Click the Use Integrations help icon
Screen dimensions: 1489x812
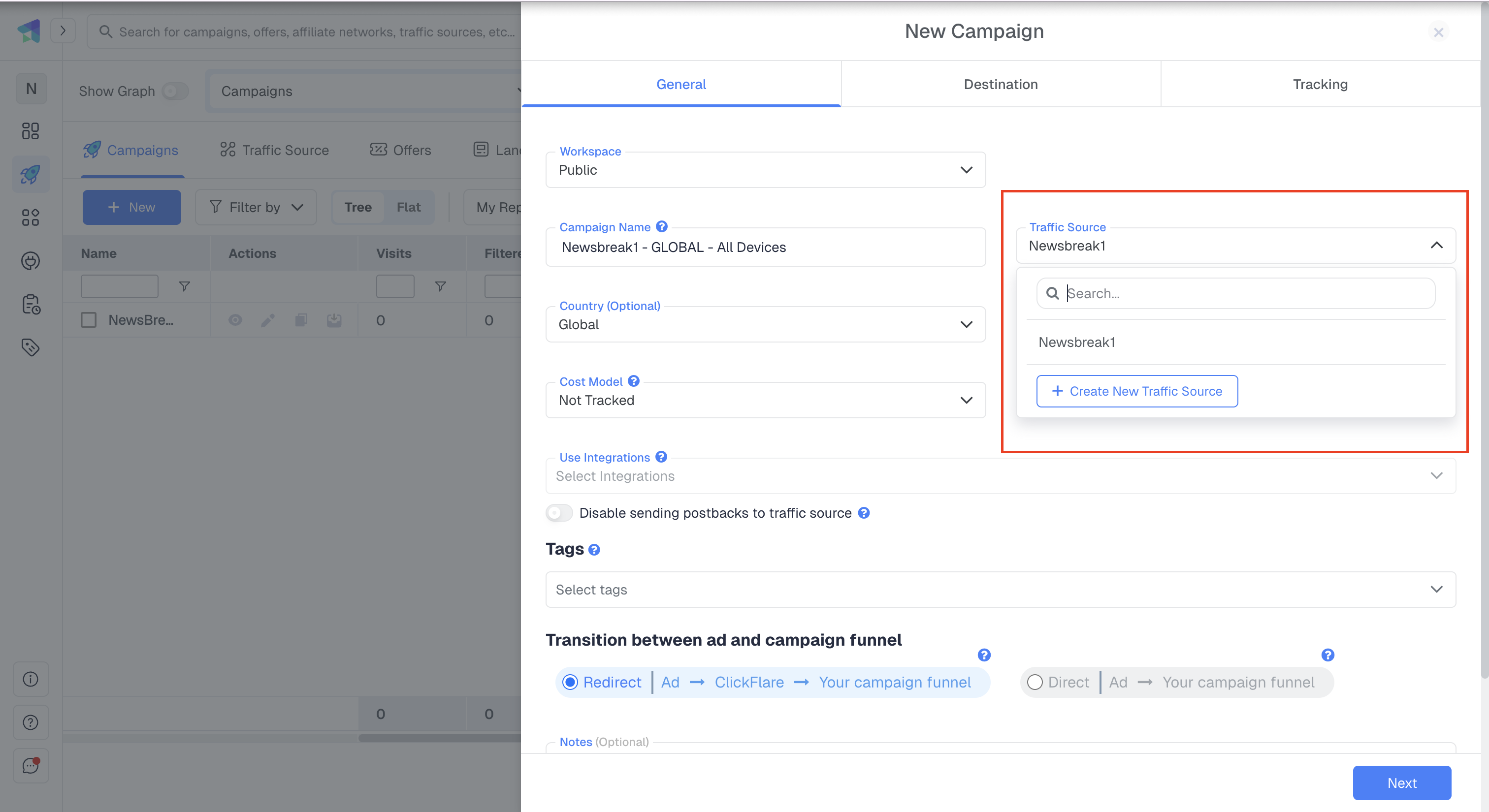coord(661,457)
